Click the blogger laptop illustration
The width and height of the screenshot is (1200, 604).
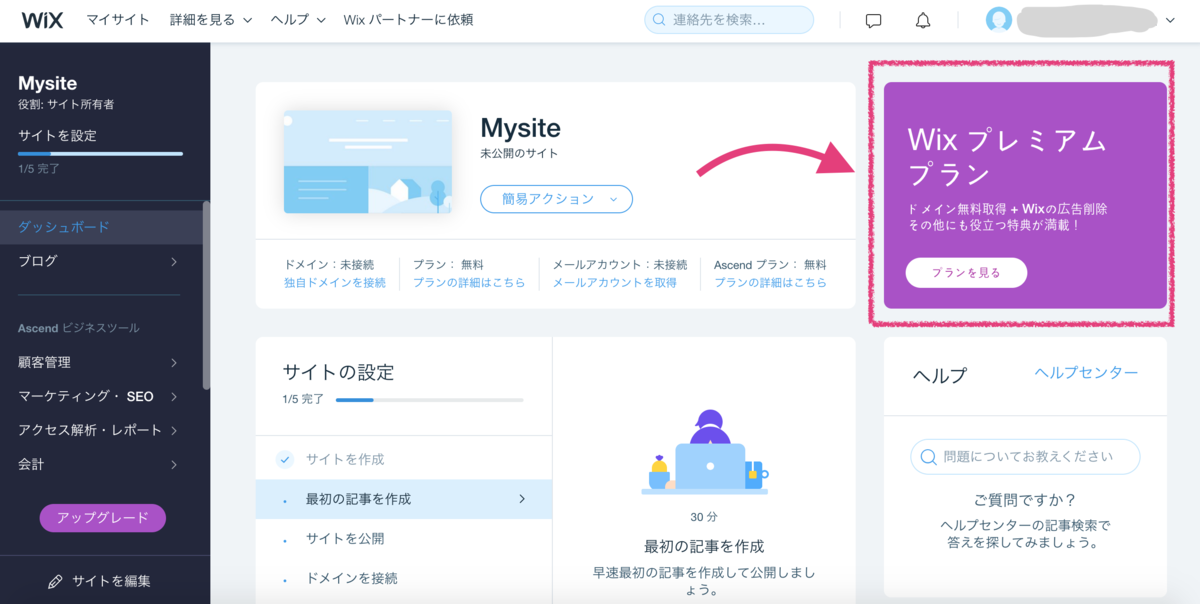click(705, 452)
